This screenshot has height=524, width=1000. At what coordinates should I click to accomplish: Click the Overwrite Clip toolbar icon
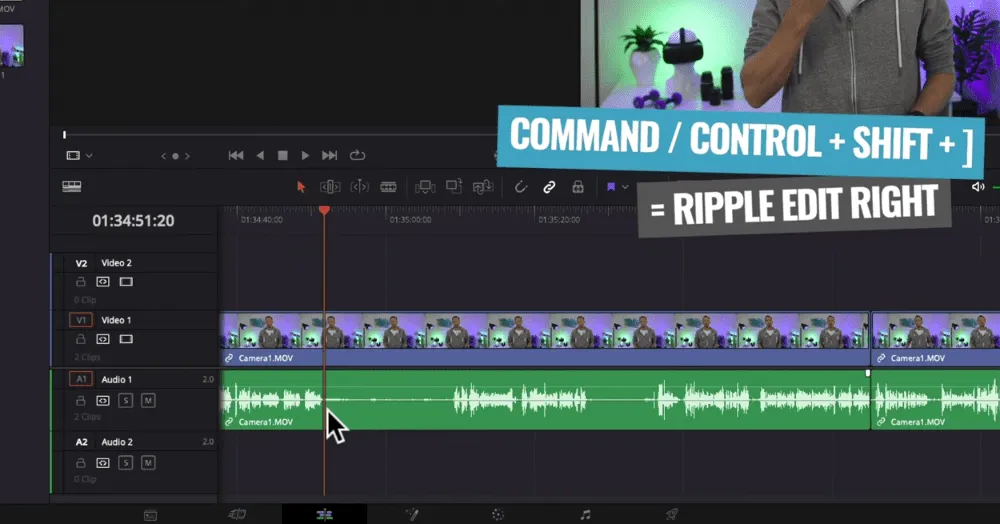(x=454, y=187)
